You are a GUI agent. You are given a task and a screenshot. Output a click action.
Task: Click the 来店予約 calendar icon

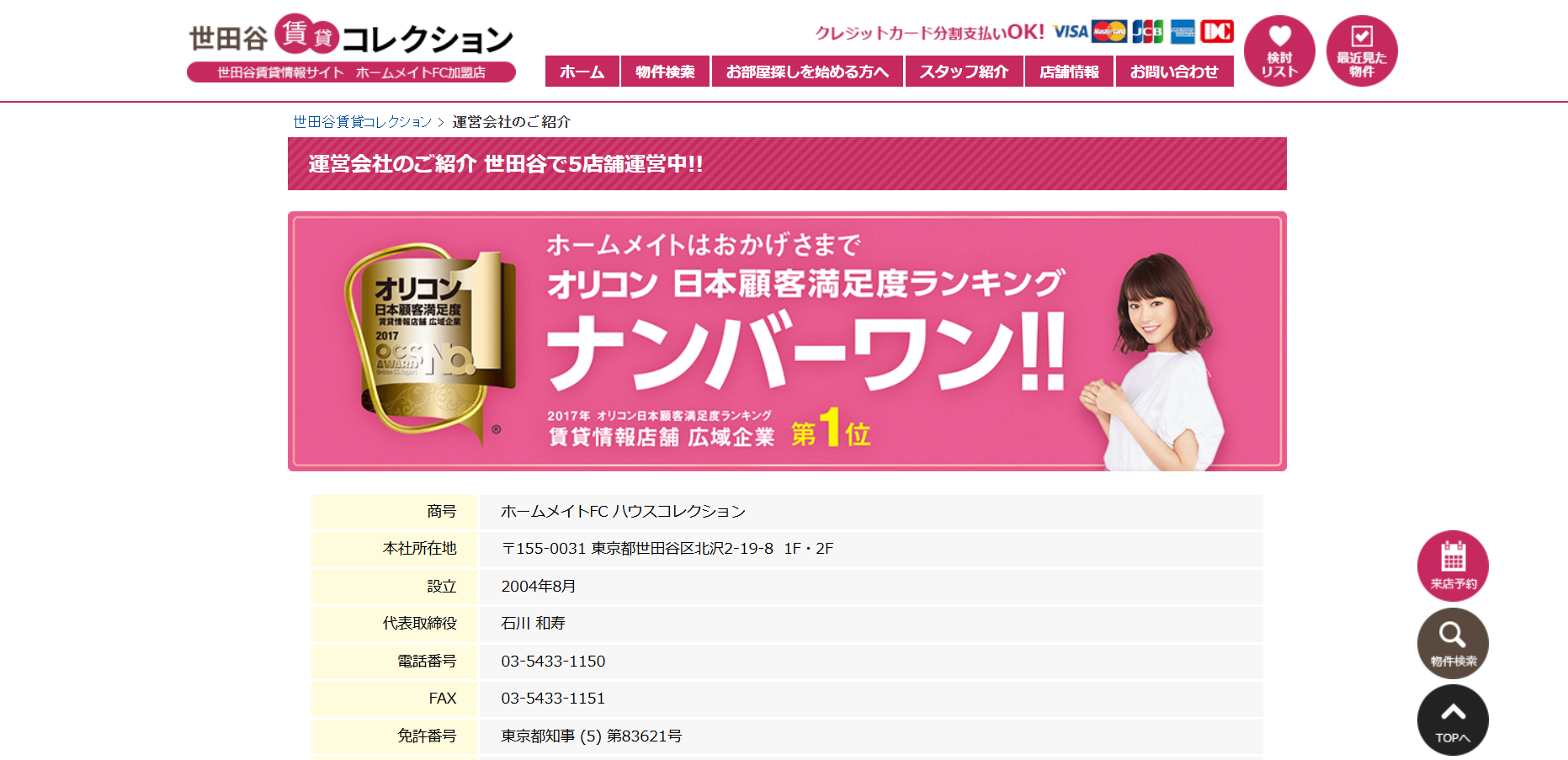[x=1452, y=565]
